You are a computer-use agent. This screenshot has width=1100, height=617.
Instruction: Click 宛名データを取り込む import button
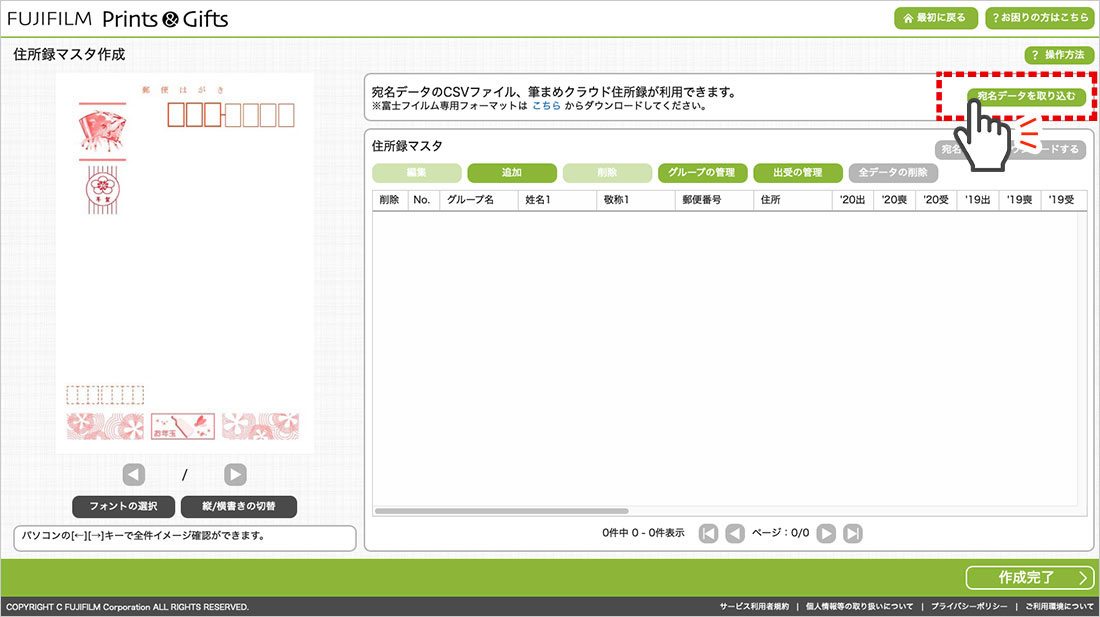1026,96
